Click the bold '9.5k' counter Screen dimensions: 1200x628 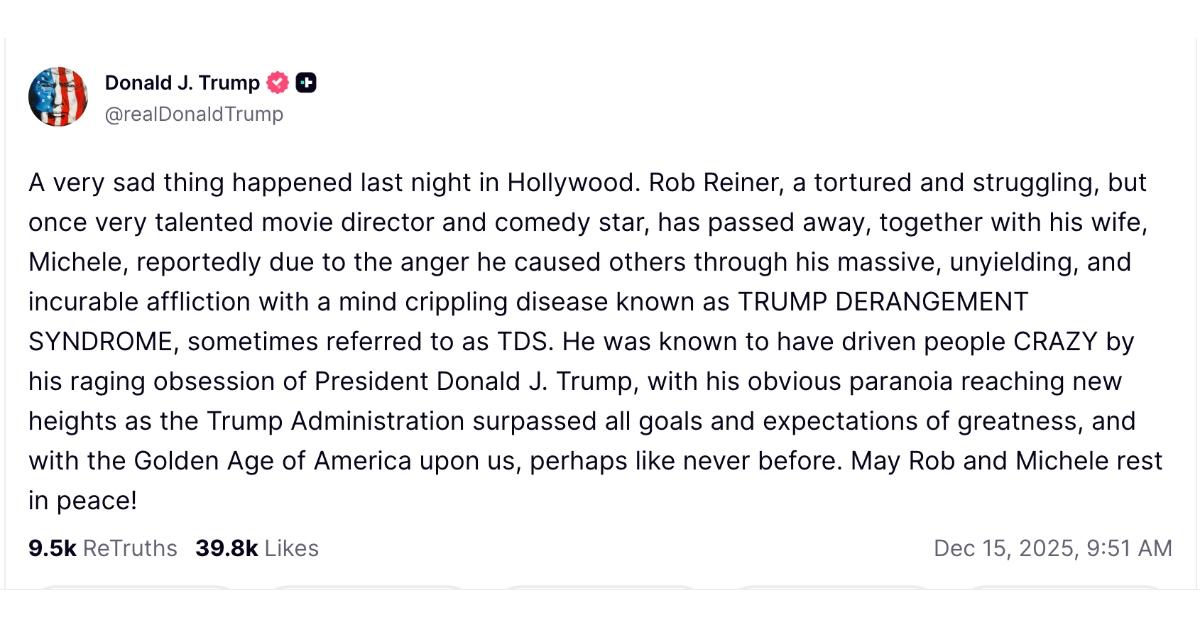click(55, 548)
